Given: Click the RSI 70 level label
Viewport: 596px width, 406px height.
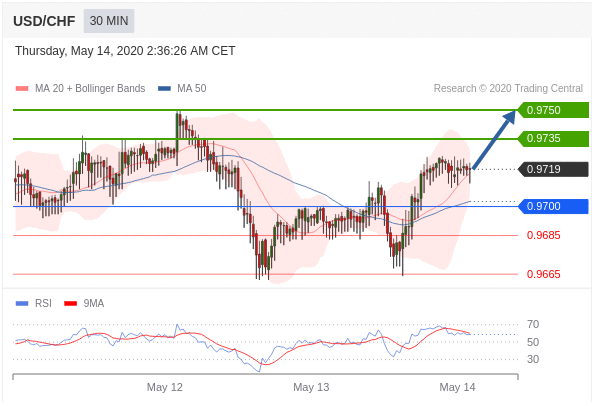Looking at the screenshot, I should pyautogui.click(x=533, y=325).
